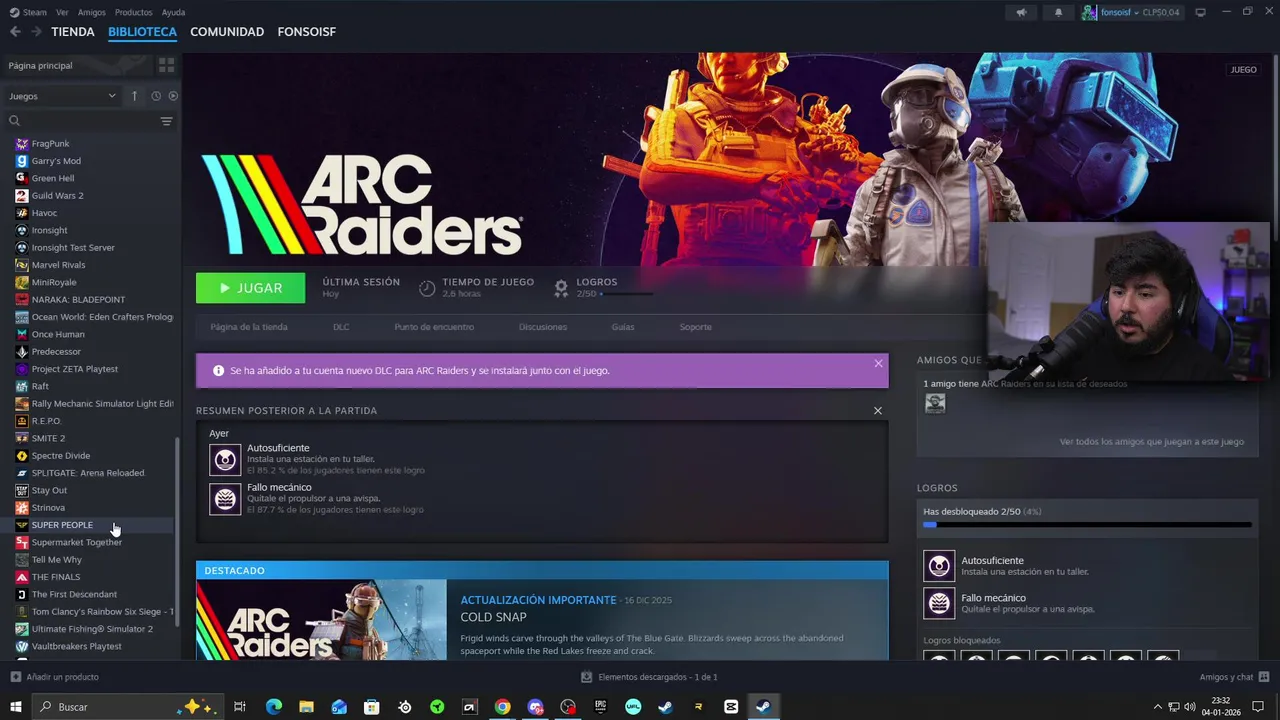Screen dimensions: 1280x720
Task: Click the back navigation arrow
Action: pyautogui.click(x=15, y=32)
